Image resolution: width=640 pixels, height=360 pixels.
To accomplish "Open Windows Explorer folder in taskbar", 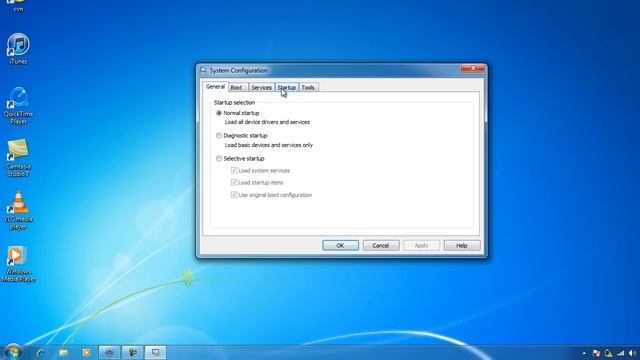I will 63,352.
